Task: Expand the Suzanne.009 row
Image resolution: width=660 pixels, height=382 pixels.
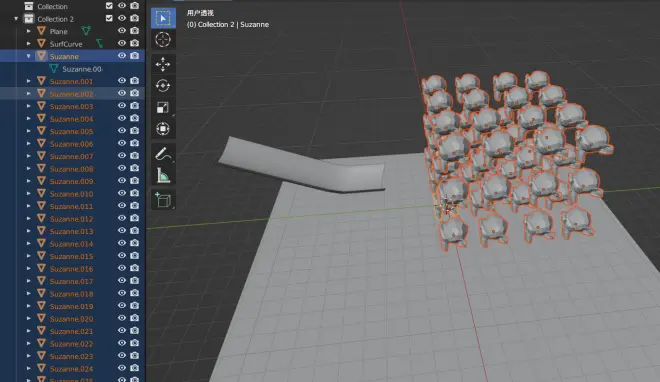Action: [x=29, y=181]
